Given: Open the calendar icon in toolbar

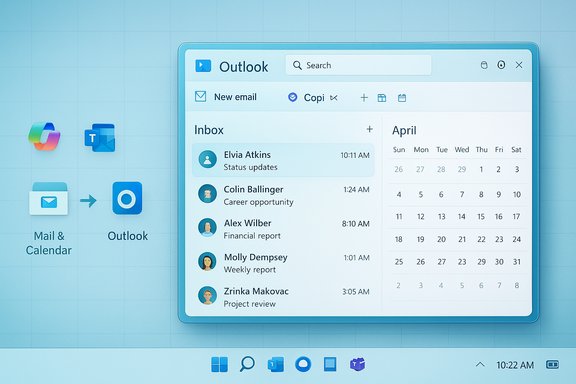Looking at the screenshot, I should click(402, 98).
